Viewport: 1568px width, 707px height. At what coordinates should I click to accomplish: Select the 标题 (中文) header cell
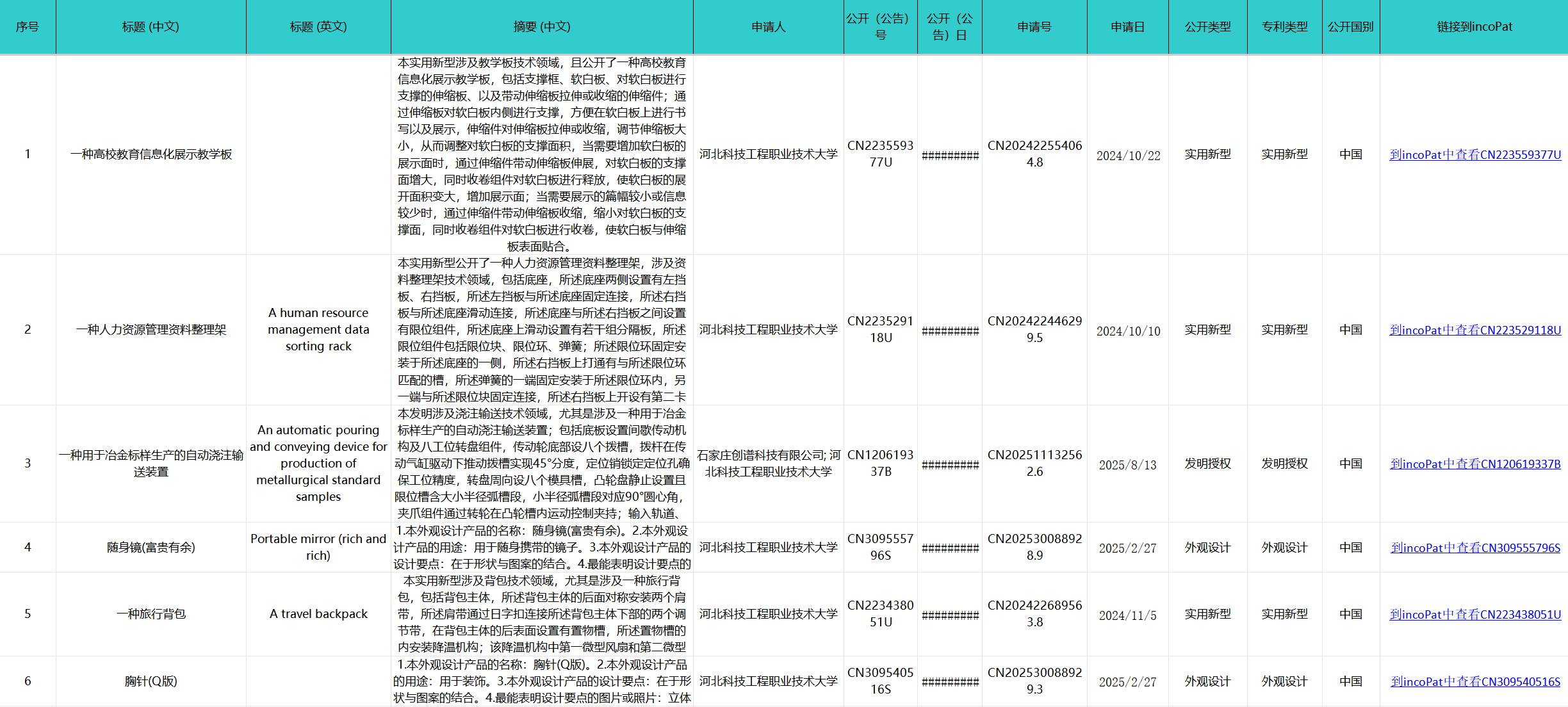click(x=151, y=27)
